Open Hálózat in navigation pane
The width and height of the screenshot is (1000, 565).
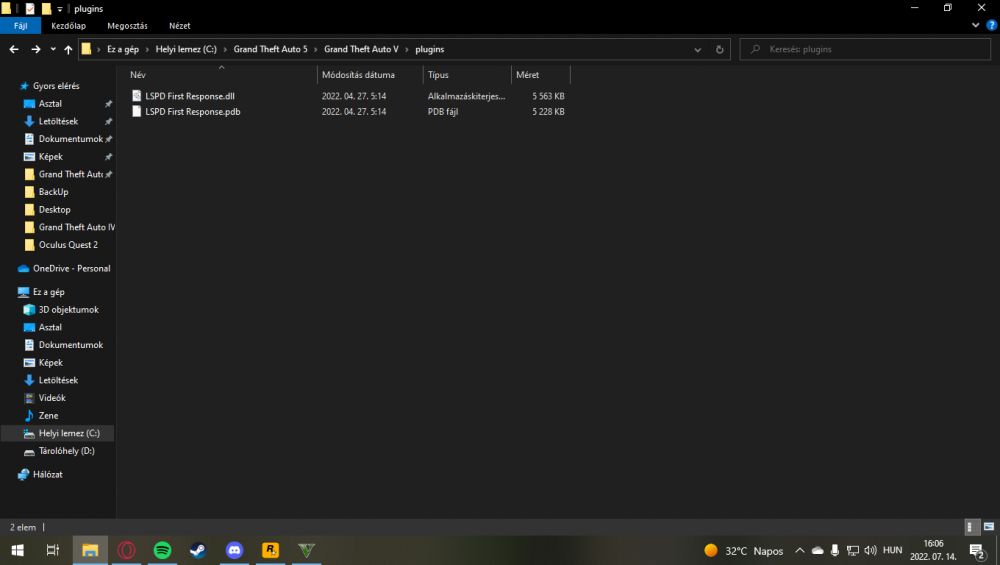click(47, 474)
